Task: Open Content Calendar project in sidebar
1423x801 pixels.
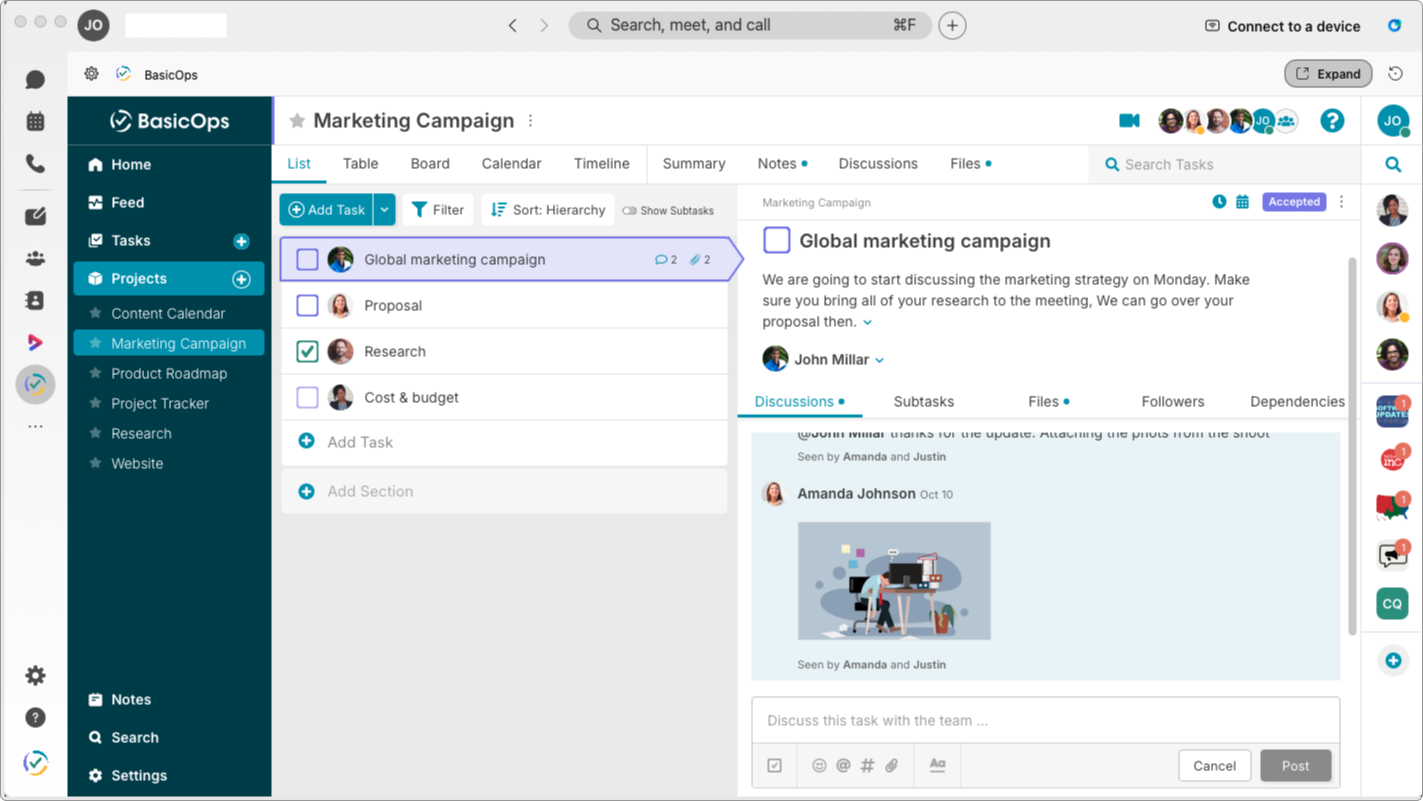Action: pos(168,313)
